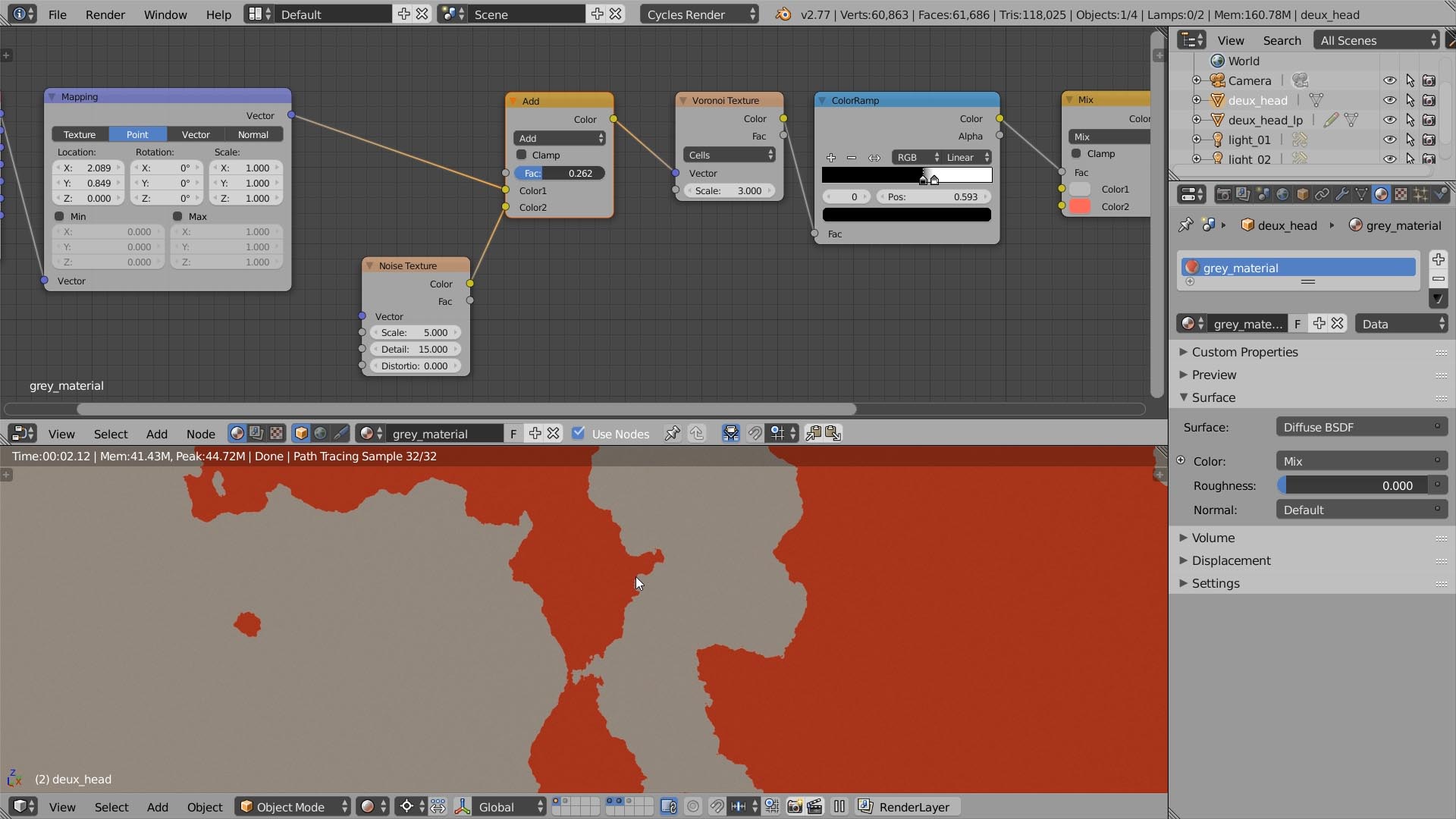Toggle Use Nodes checkbox in material editor
1456x819 pixels.
coord(578,432)
